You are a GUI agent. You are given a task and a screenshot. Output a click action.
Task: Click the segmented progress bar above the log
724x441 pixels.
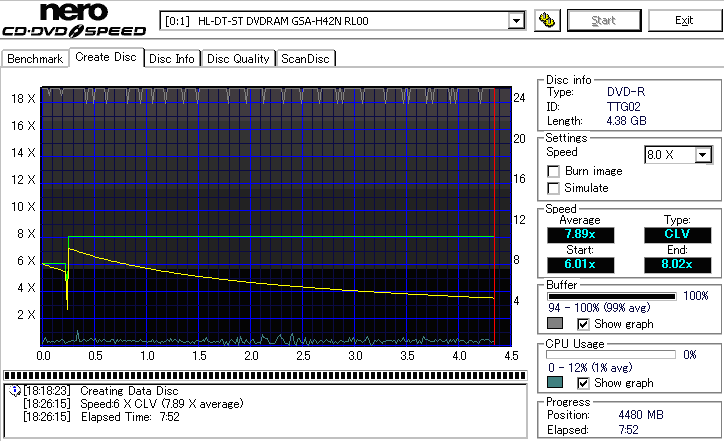[265, 376]
